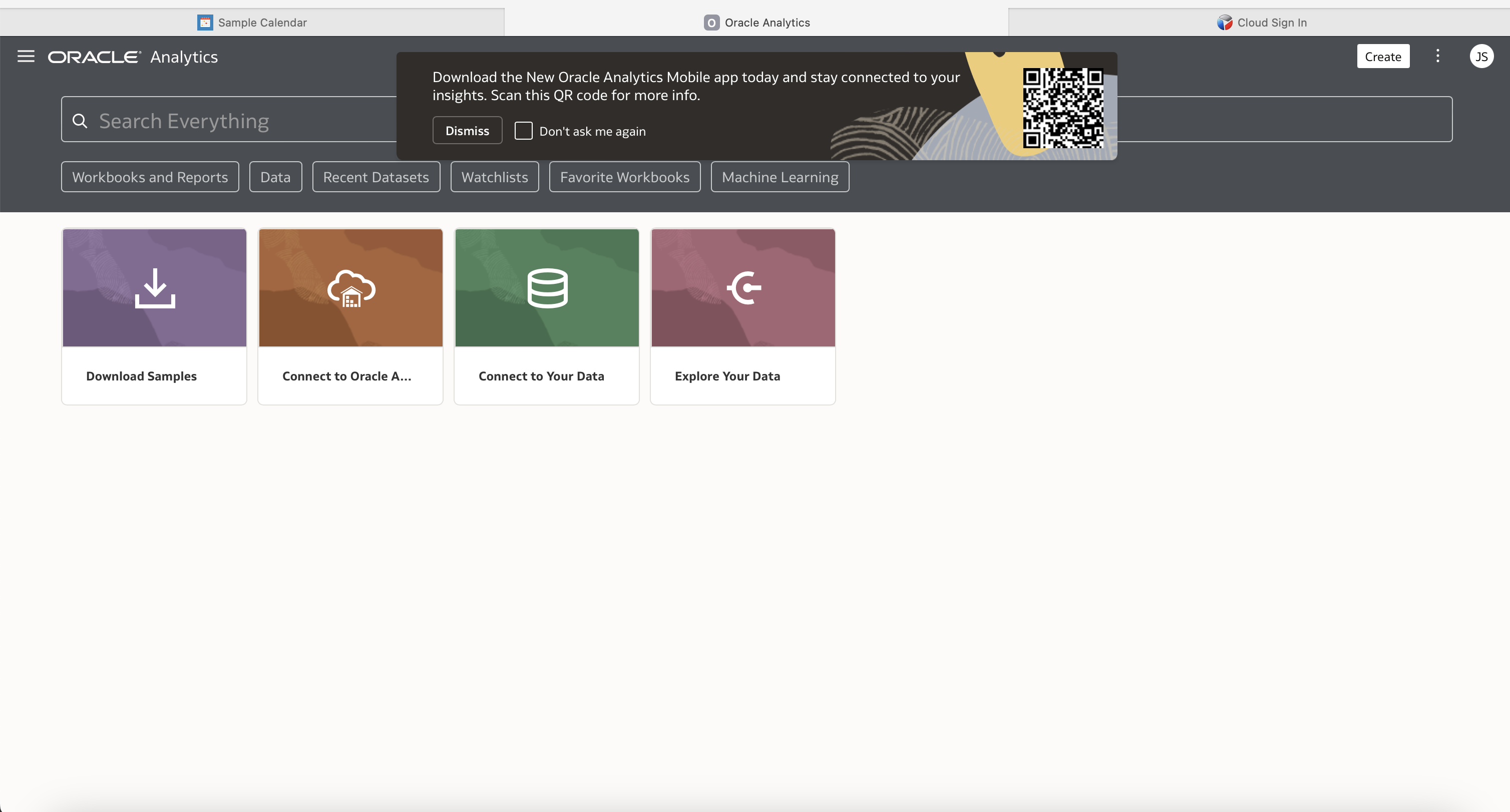
Task: Click the QR code in the banner
Action: tap(1064, 109)
